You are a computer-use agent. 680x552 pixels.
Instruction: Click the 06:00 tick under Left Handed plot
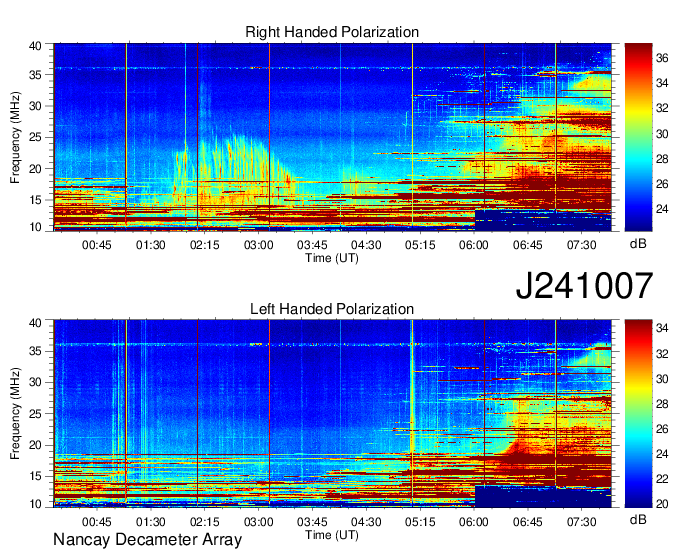click(x=474, y=522)
